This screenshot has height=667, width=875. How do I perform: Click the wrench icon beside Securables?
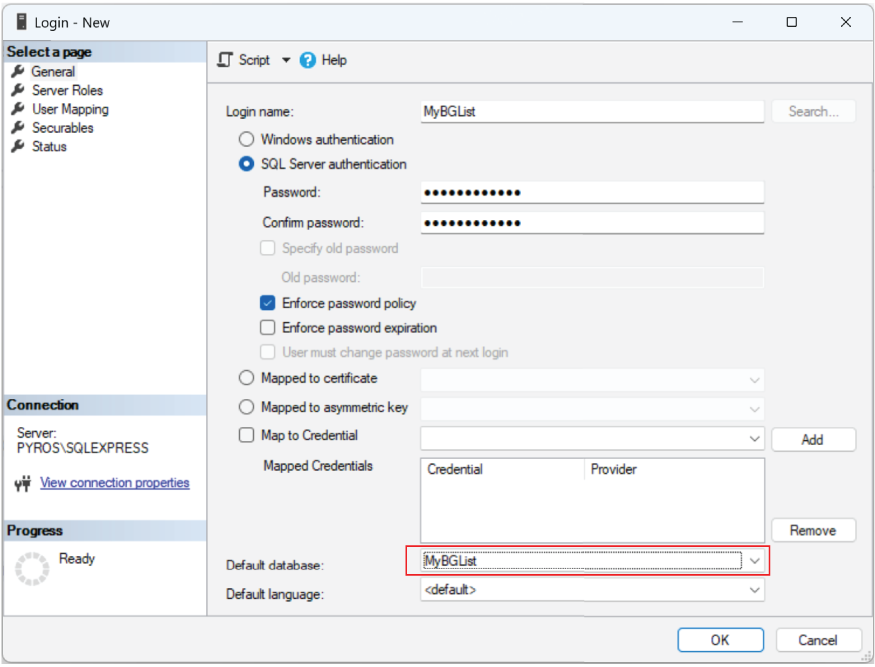click(18, 127)
